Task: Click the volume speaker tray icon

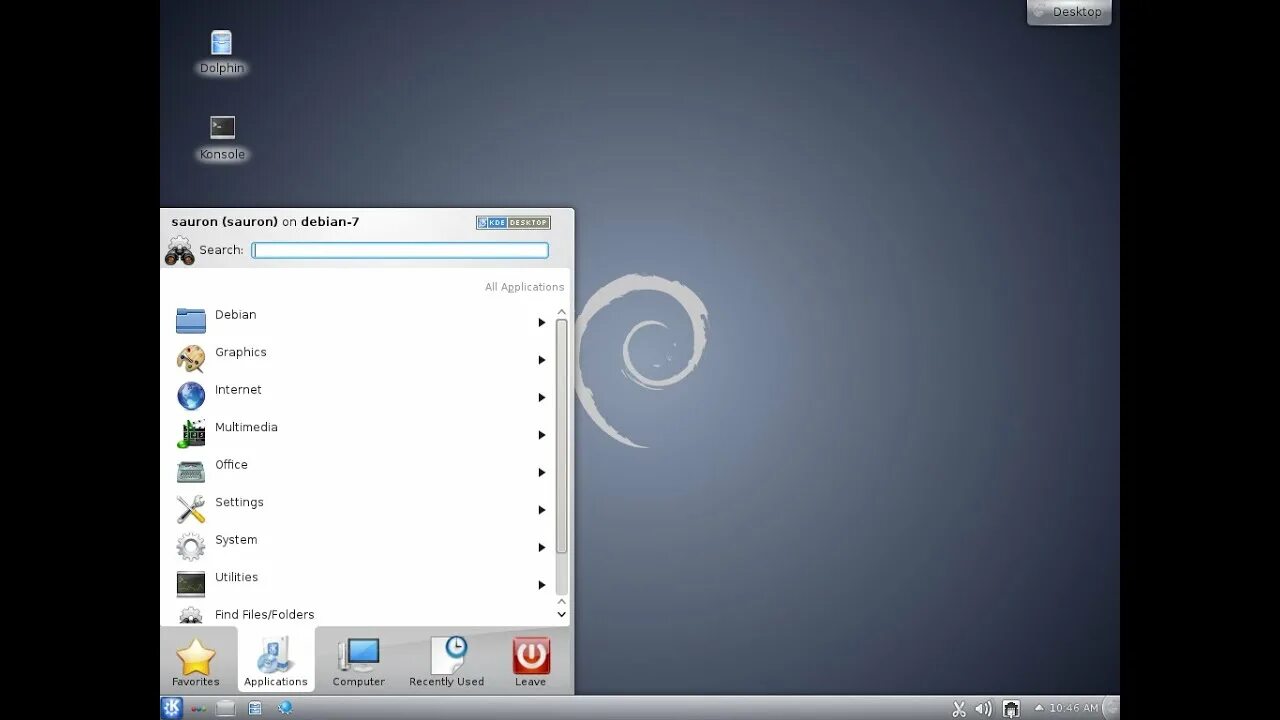Action: pyautogui.click(x=984, y=708)
